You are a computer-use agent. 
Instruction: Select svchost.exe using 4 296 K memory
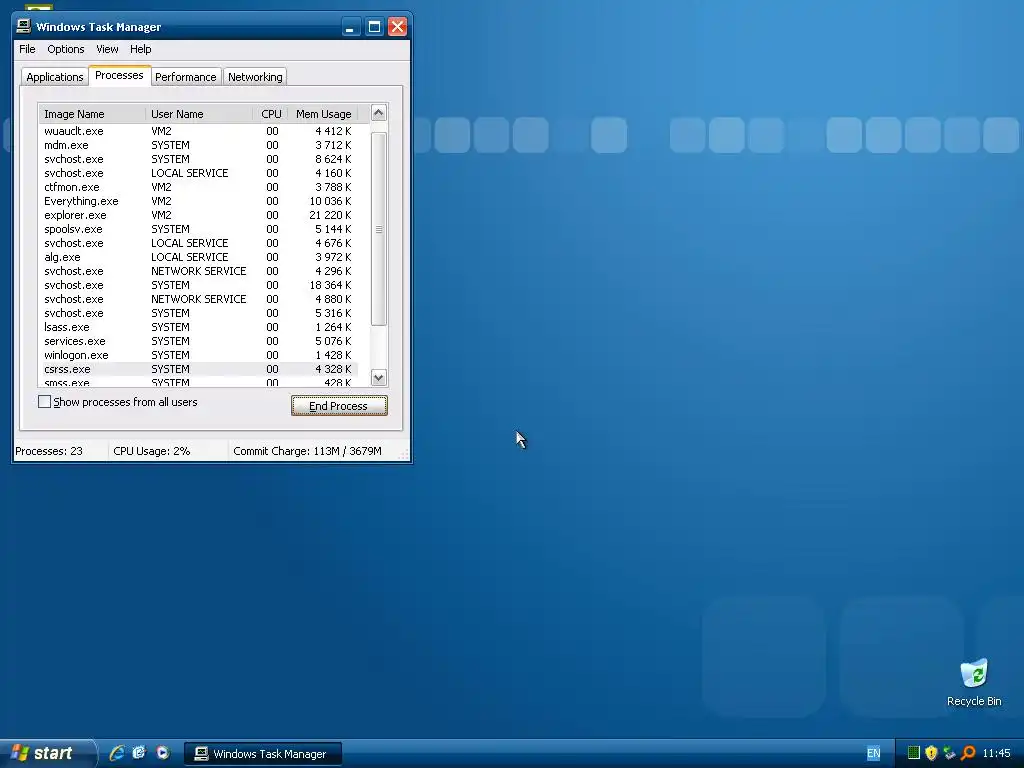coord(199,271)
